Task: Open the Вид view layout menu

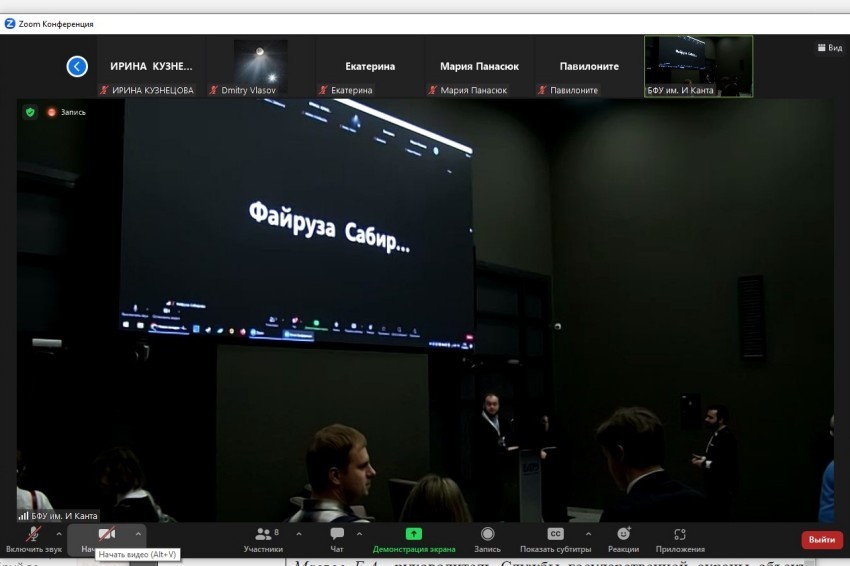Action: pos(829,47)
